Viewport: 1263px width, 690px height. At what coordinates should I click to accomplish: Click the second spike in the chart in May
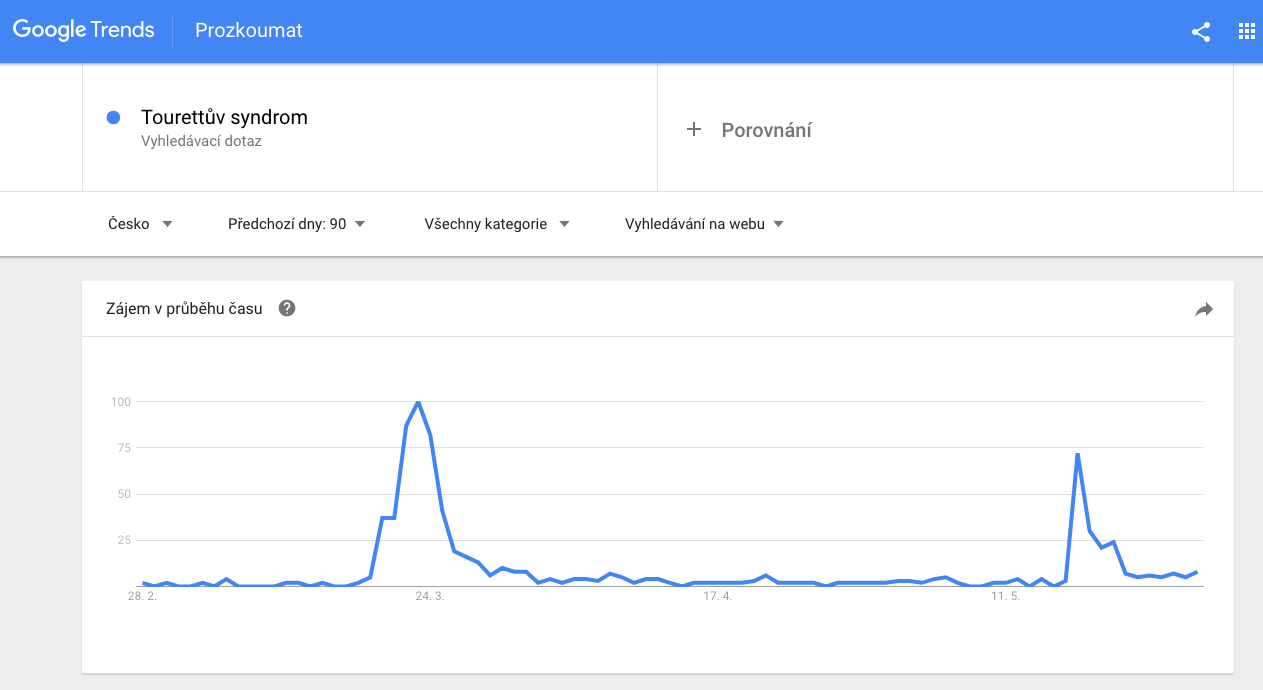[x=1077, y=454]
